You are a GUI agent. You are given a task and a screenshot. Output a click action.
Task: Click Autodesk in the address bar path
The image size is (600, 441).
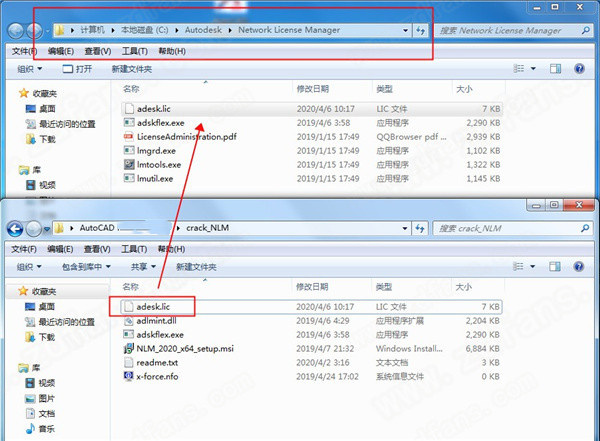tap(207, 30)
